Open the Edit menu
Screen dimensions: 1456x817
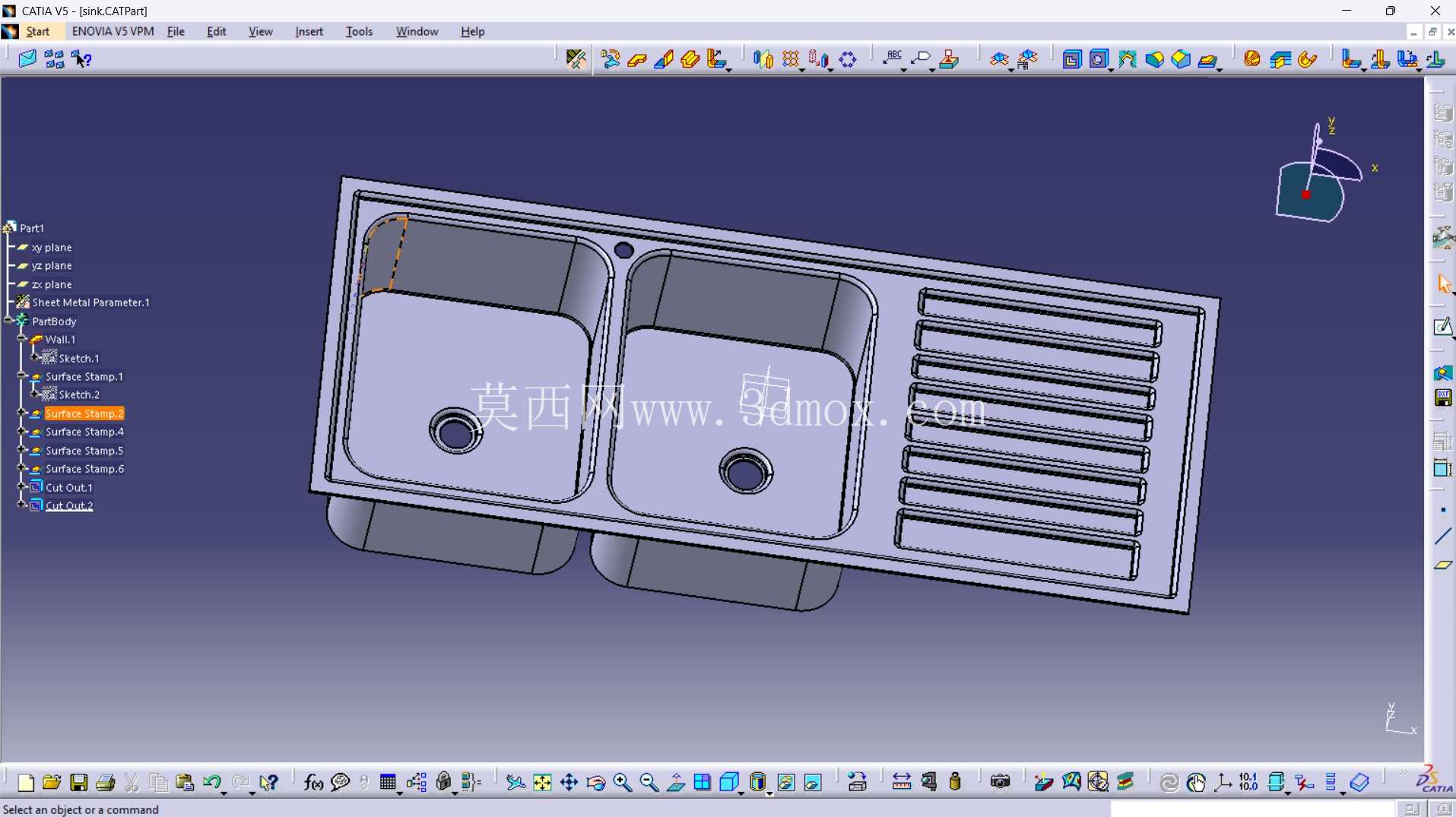(x=217, y=31)
